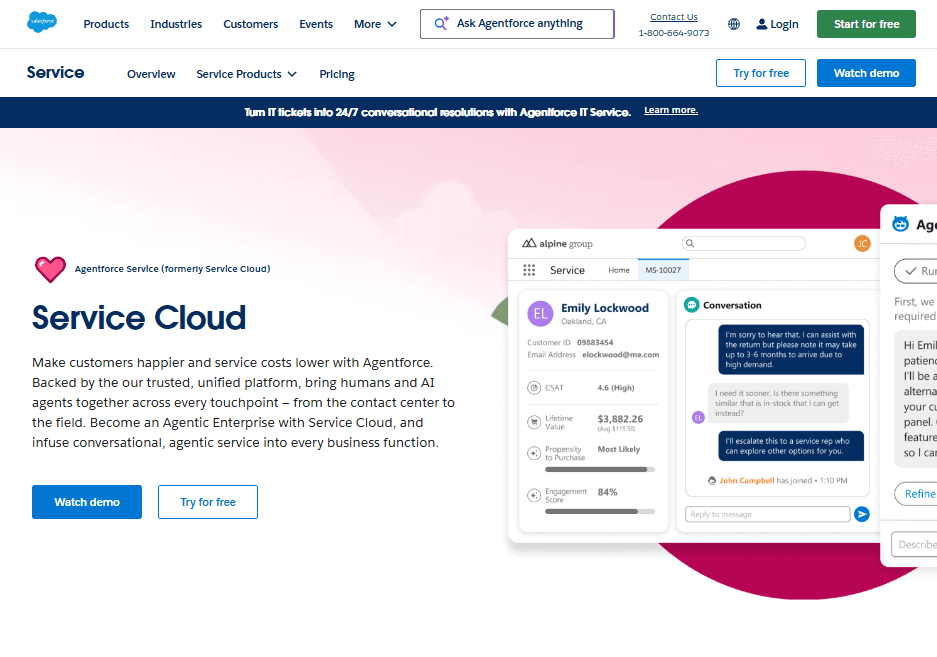Click the Propensity to Purchase icon
This screenshot has height=657, width=937.
pyautogui.click(x=534, y=453)
